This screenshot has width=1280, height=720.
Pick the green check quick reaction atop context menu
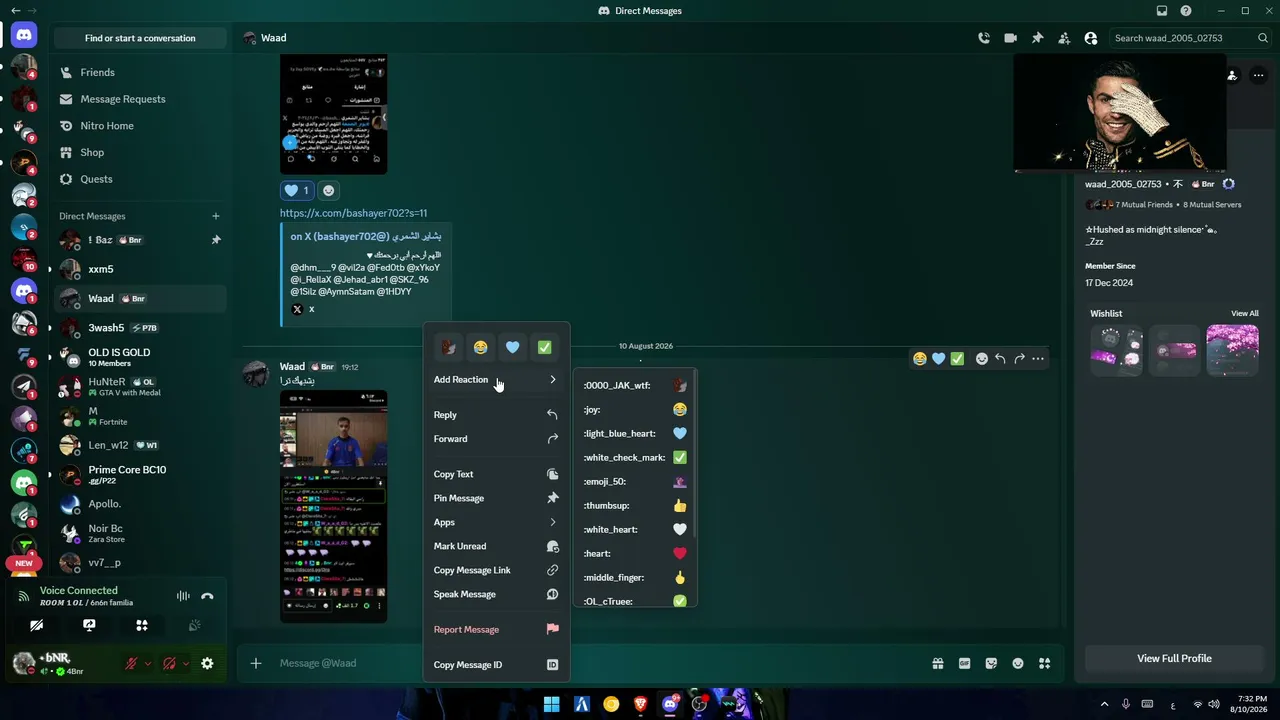[x=544, y=347]
